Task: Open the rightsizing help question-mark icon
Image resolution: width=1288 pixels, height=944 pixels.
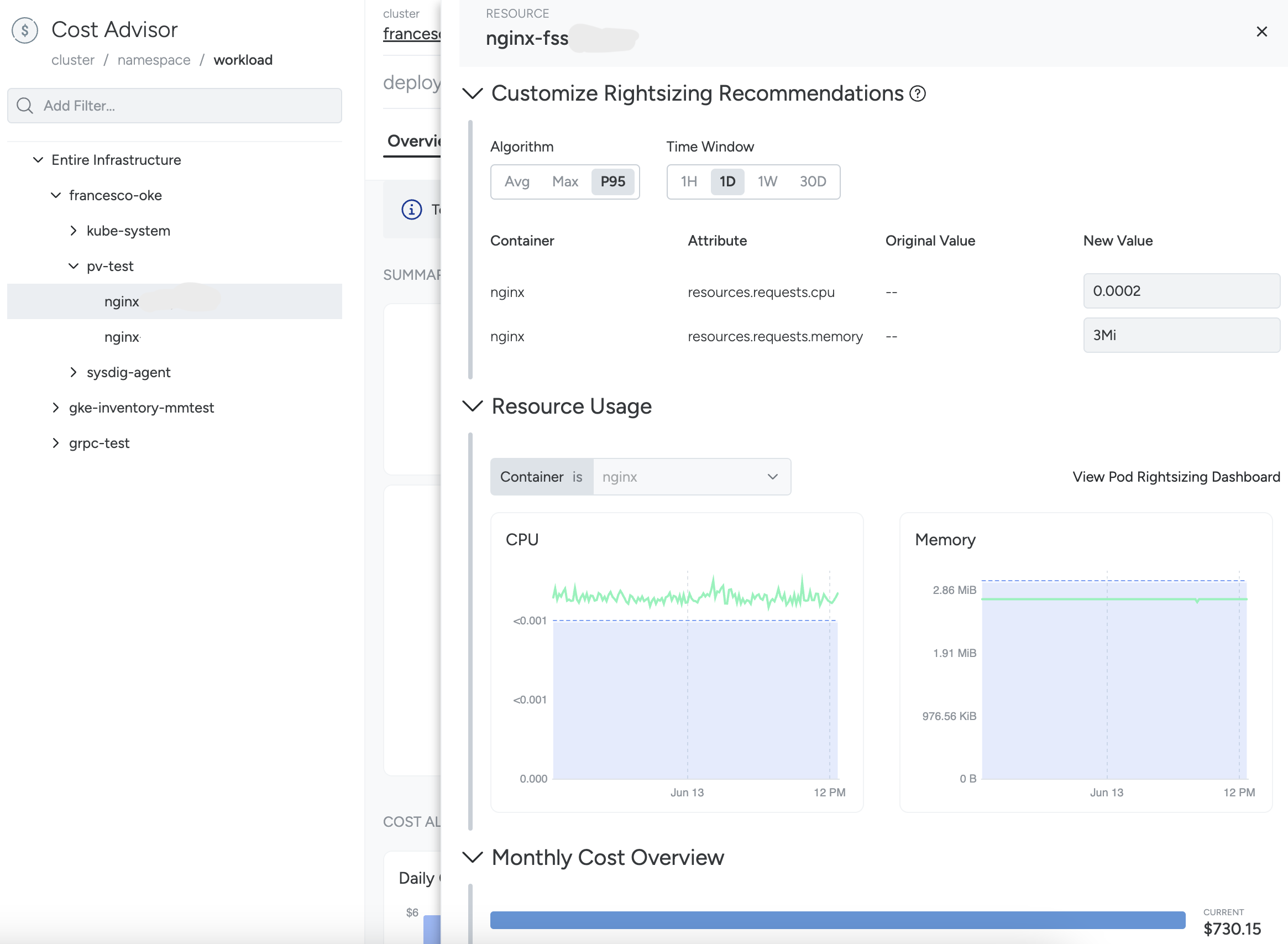Action: click(917, 93)
